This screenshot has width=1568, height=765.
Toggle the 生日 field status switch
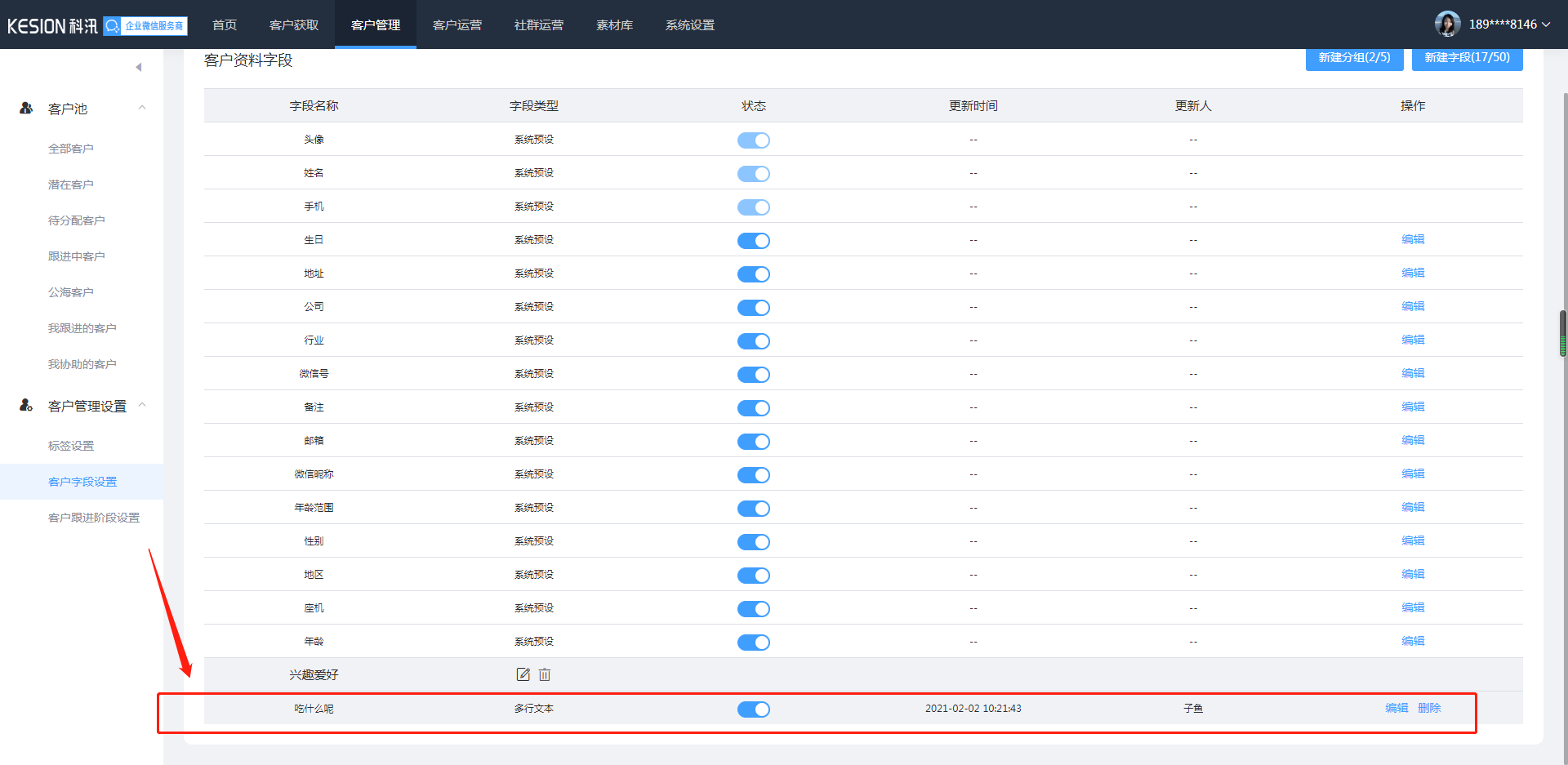(x=753, y=241)
